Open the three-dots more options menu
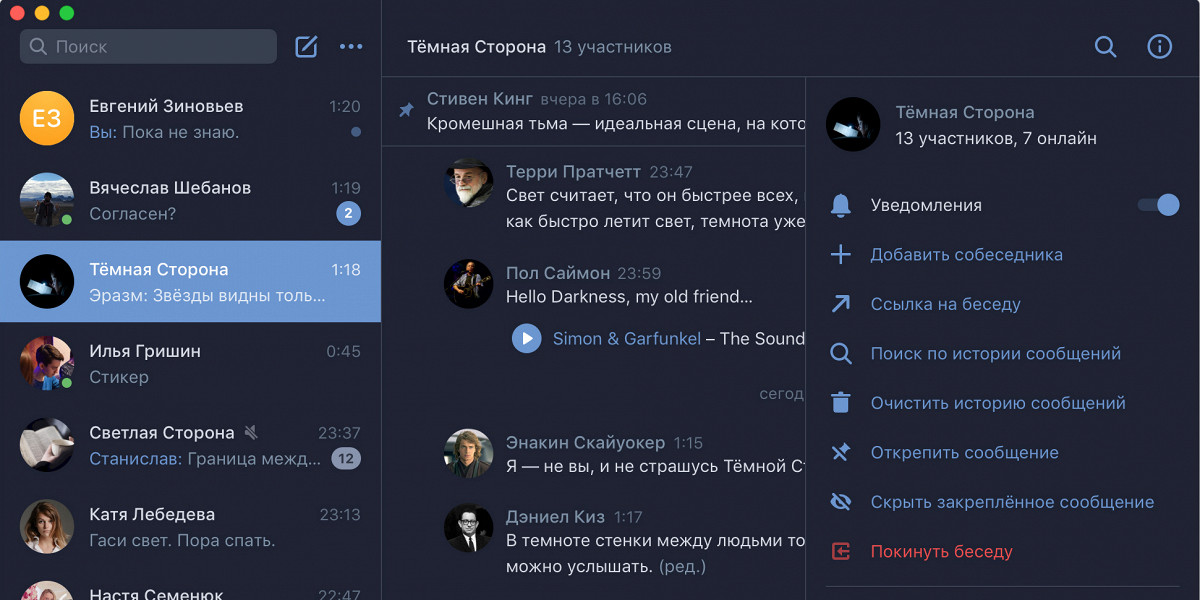The image size is (1200, 600). pyautogui.click(x=351, y=46)
